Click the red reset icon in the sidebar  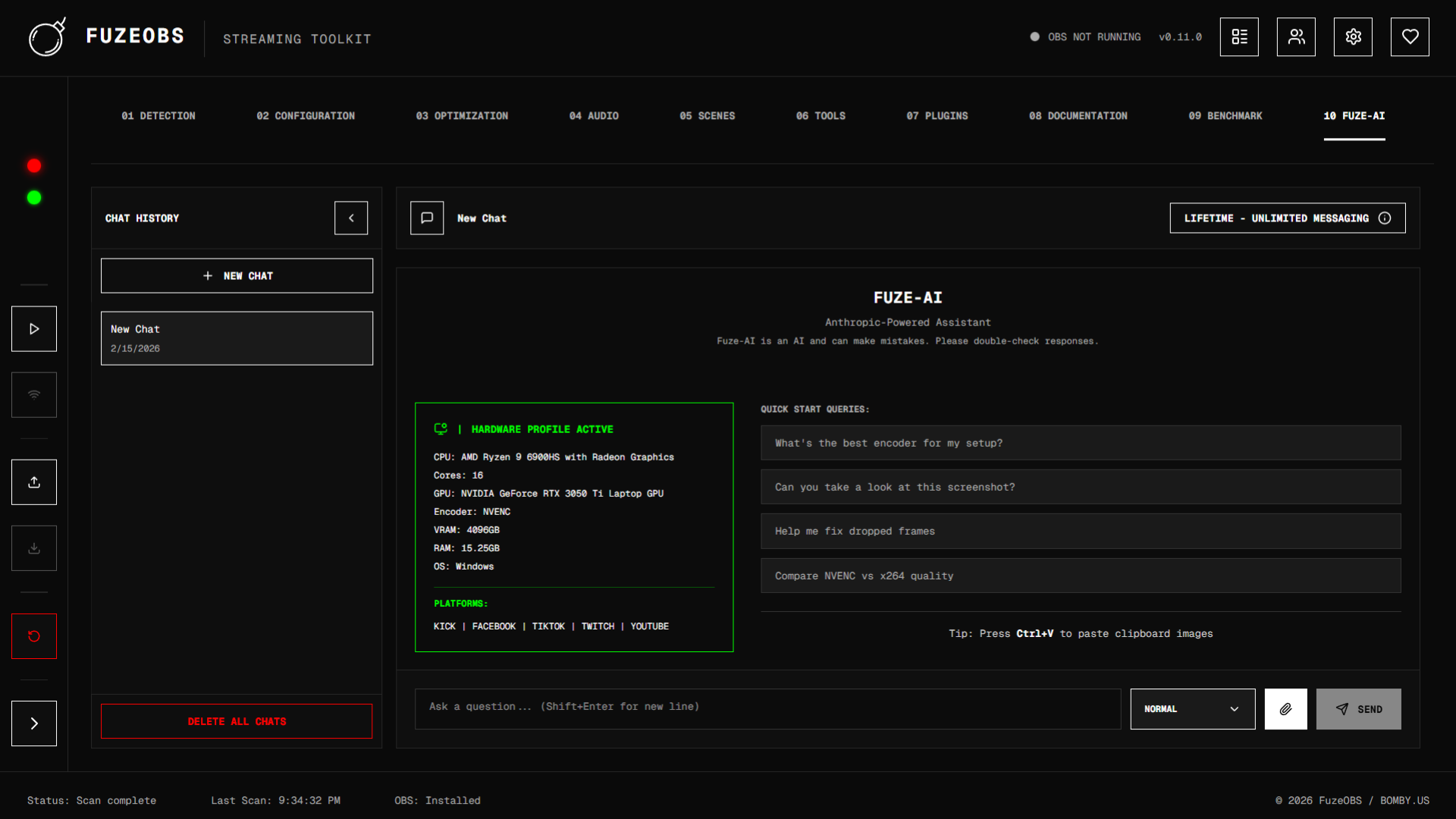33,636
